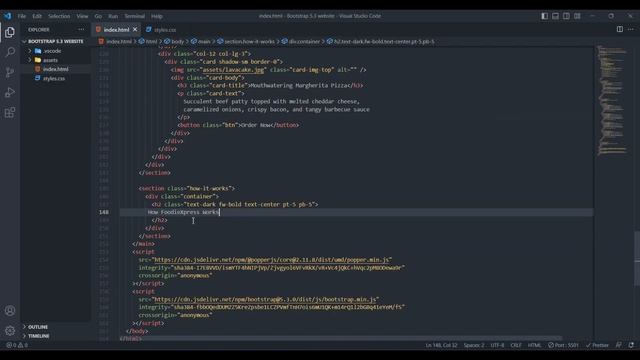Screen dimensions: 640x360
Task: Open the Manage gear icon
Action: coord(10,330)
